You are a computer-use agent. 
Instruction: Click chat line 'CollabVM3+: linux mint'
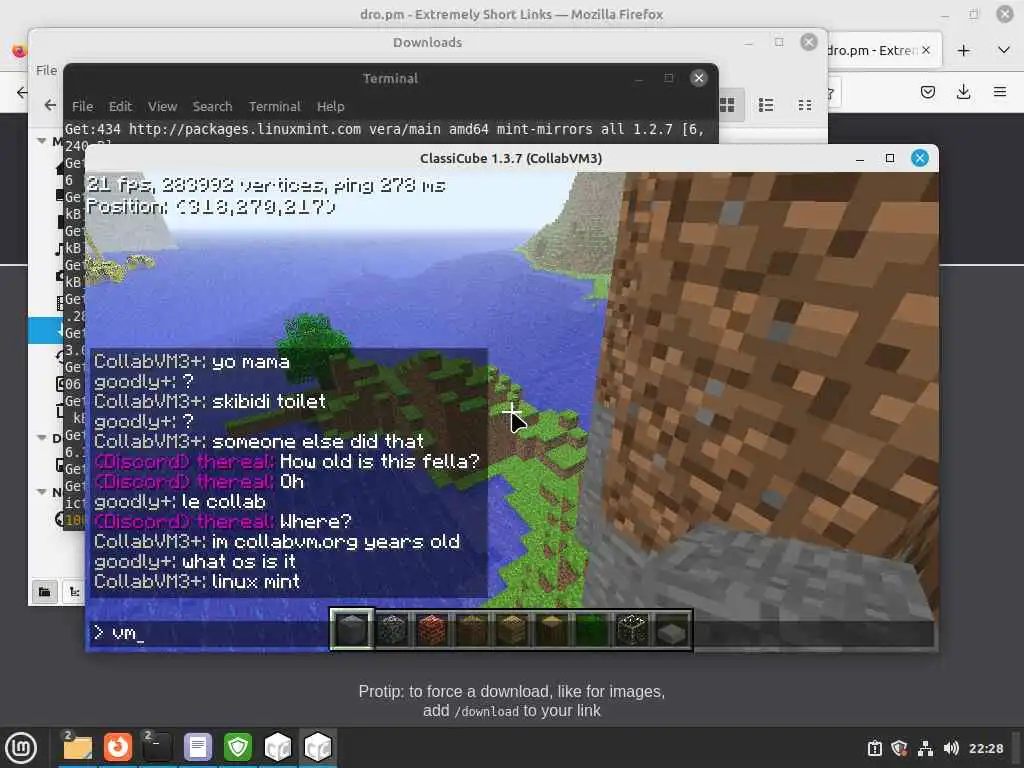[197, 581]
